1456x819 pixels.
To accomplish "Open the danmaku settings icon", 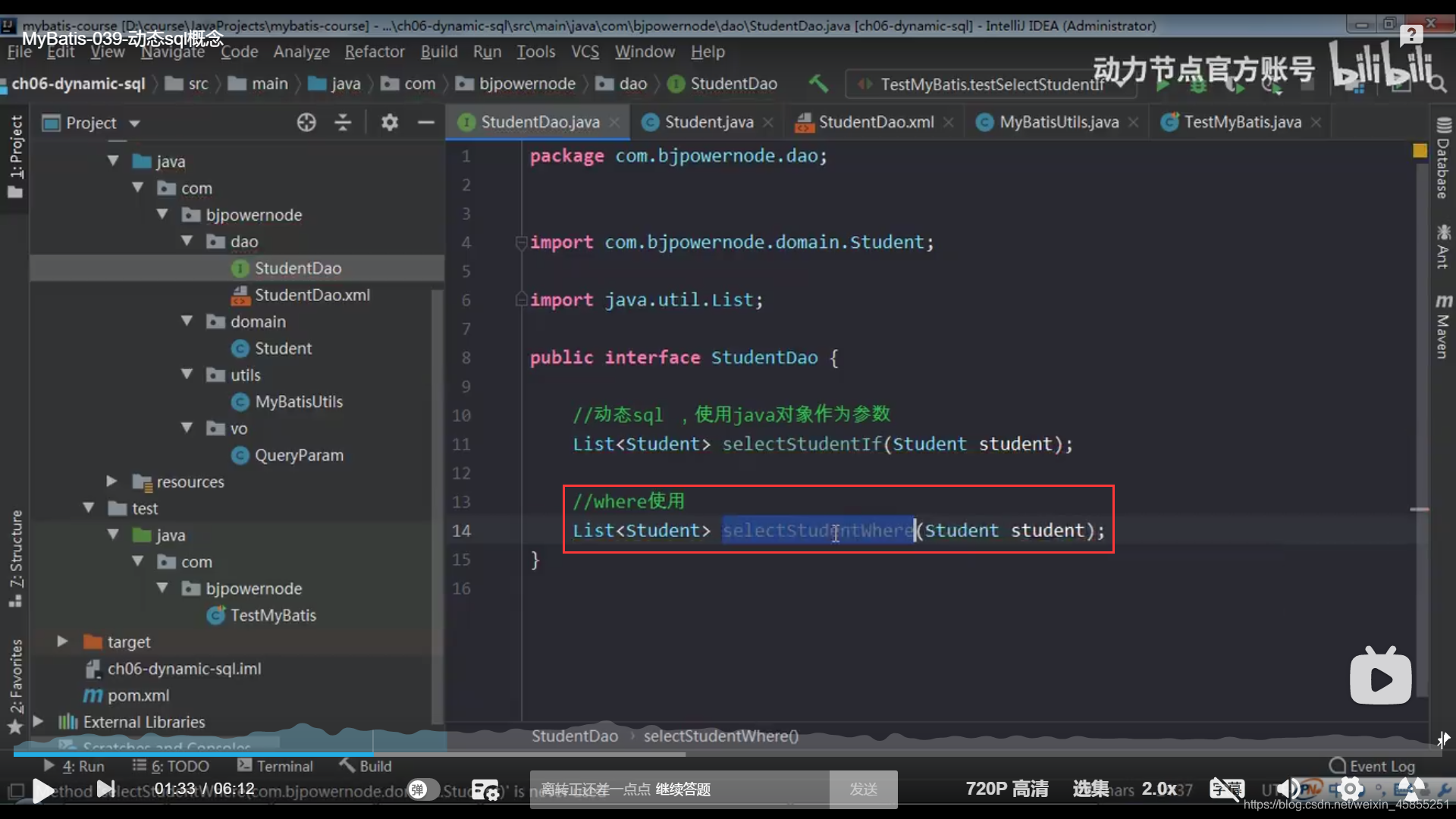I will coord(485,790).
